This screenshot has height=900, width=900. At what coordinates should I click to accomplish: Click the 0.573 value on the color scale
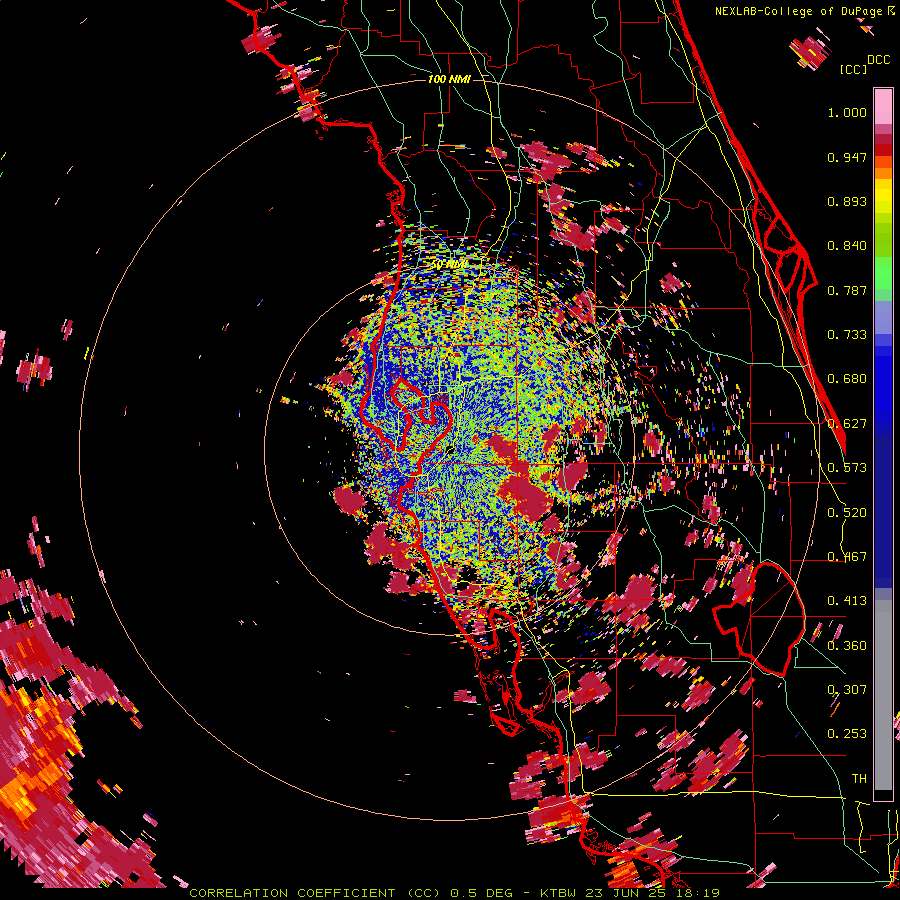click(847, 468)
